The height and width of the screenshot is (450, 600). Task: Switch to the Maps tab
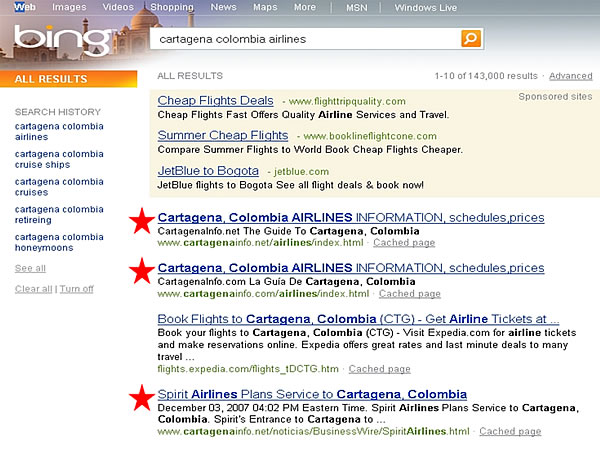pyautogui.click(x=265, y=7)
